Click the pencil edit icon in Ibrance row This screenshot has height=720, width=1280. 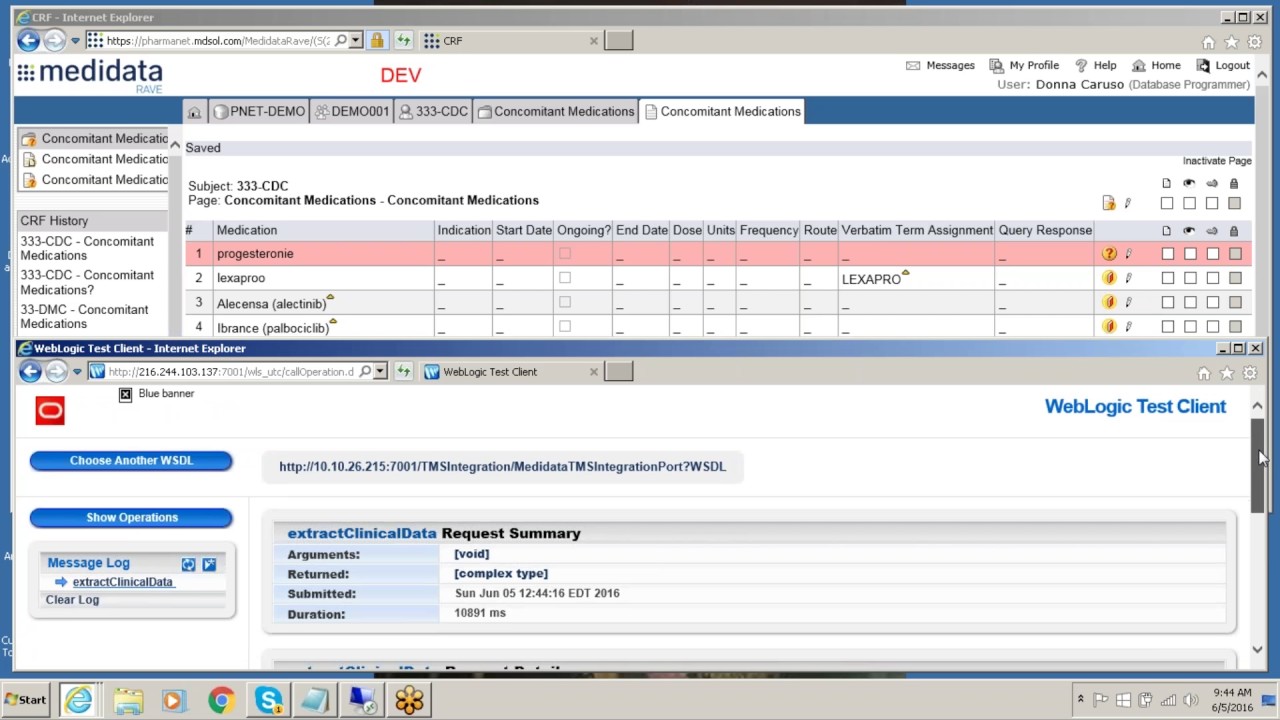pos(1128,326)
